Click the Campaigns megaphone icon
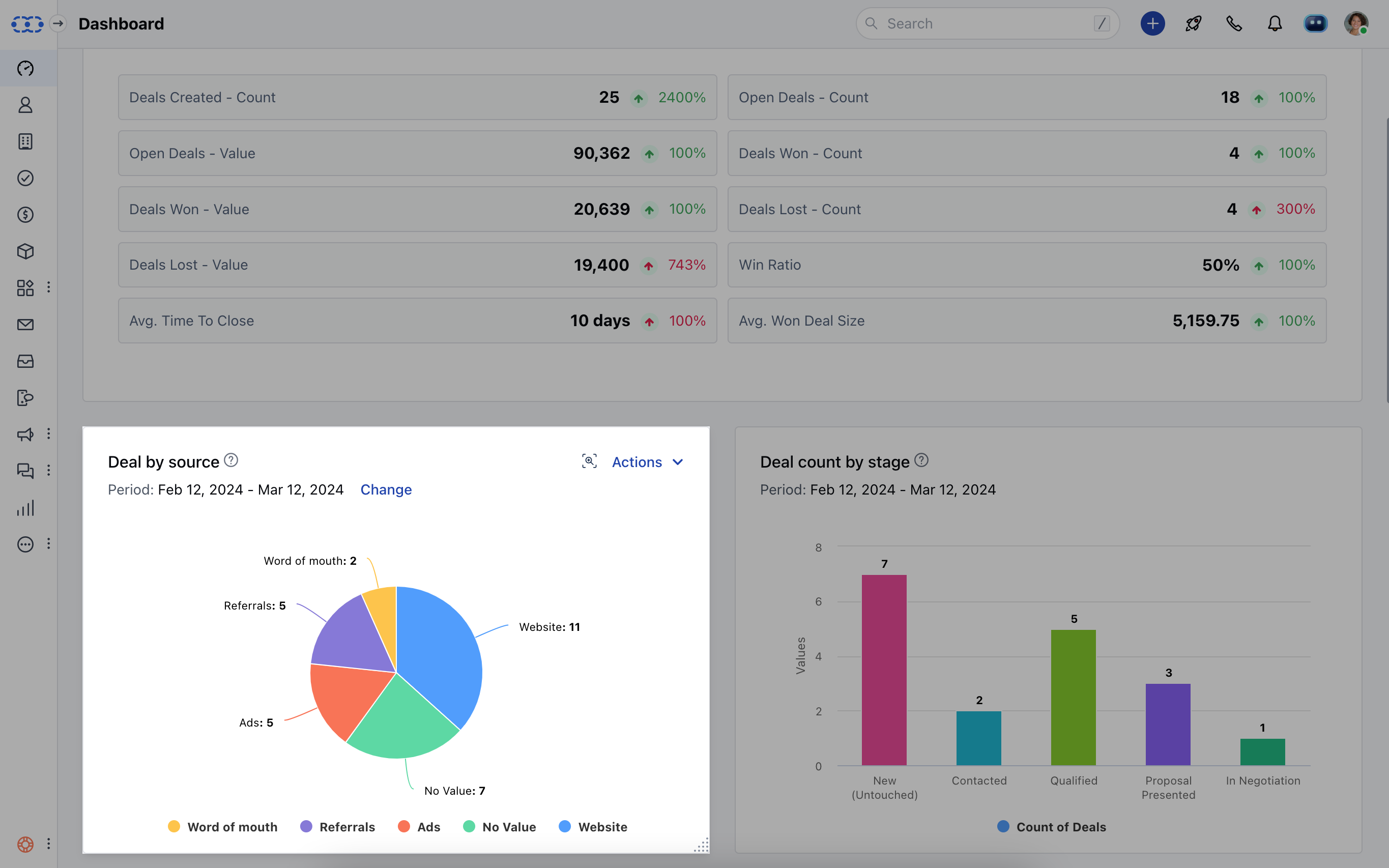 click(25, 435)
